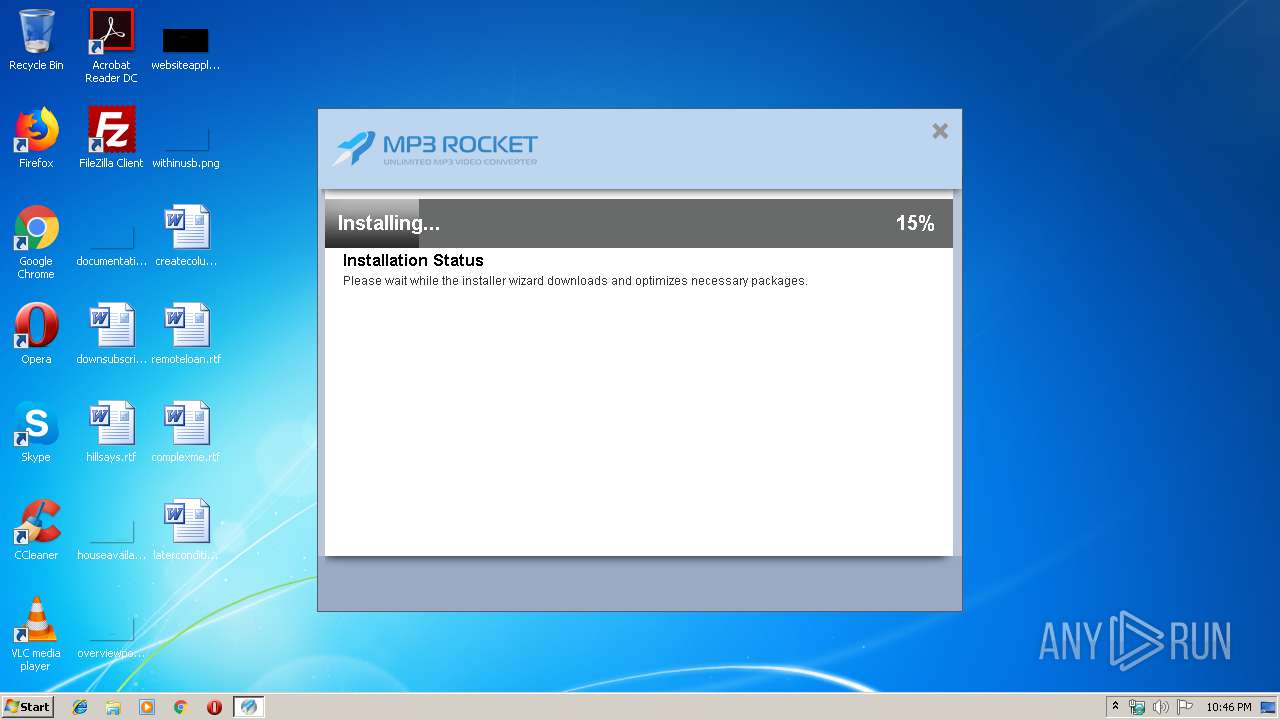Launch CCleaner from the desktop
Screen dimensions: 1280x720
pyautogui.click(x=36, y=530)
